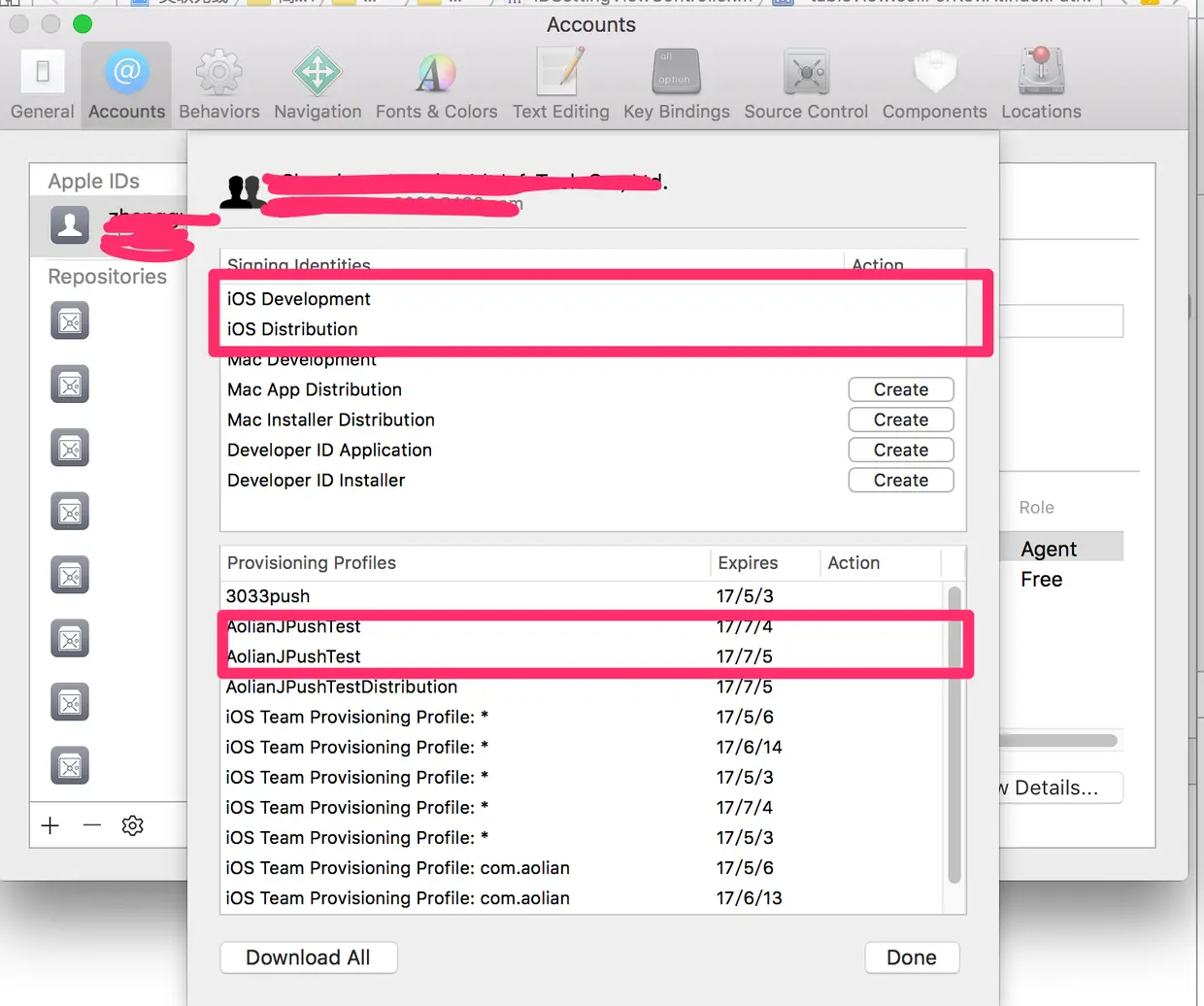The image size is (1204, 1006).
Task: Select com.aolian team profile expiring 17/6/13
Action: [583, 897]
